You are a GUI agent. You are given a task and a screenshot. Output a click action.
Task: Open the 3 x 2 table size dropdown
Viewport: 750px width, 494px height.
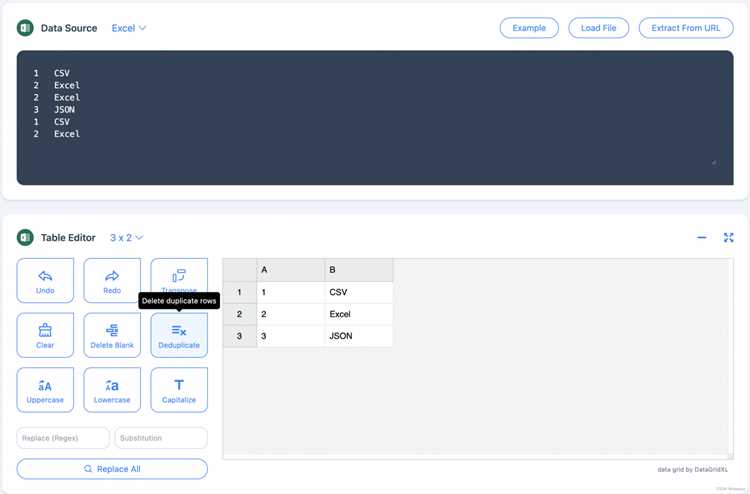point(126,238)
